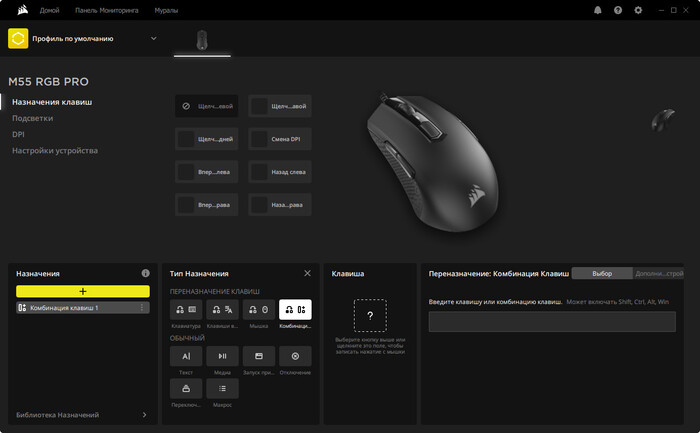
Task: Choose the Media assignment type icon
Action: click(222, 356)
